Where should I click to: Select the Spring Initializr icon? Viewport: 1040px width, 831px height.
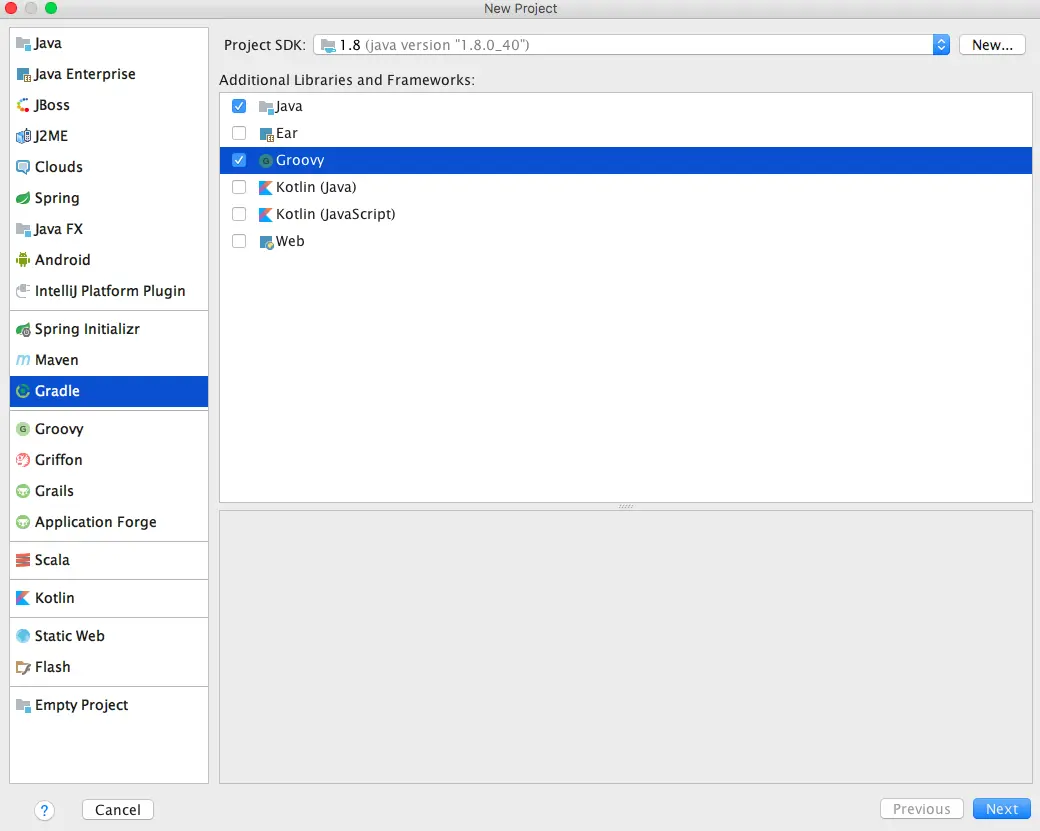23,330
